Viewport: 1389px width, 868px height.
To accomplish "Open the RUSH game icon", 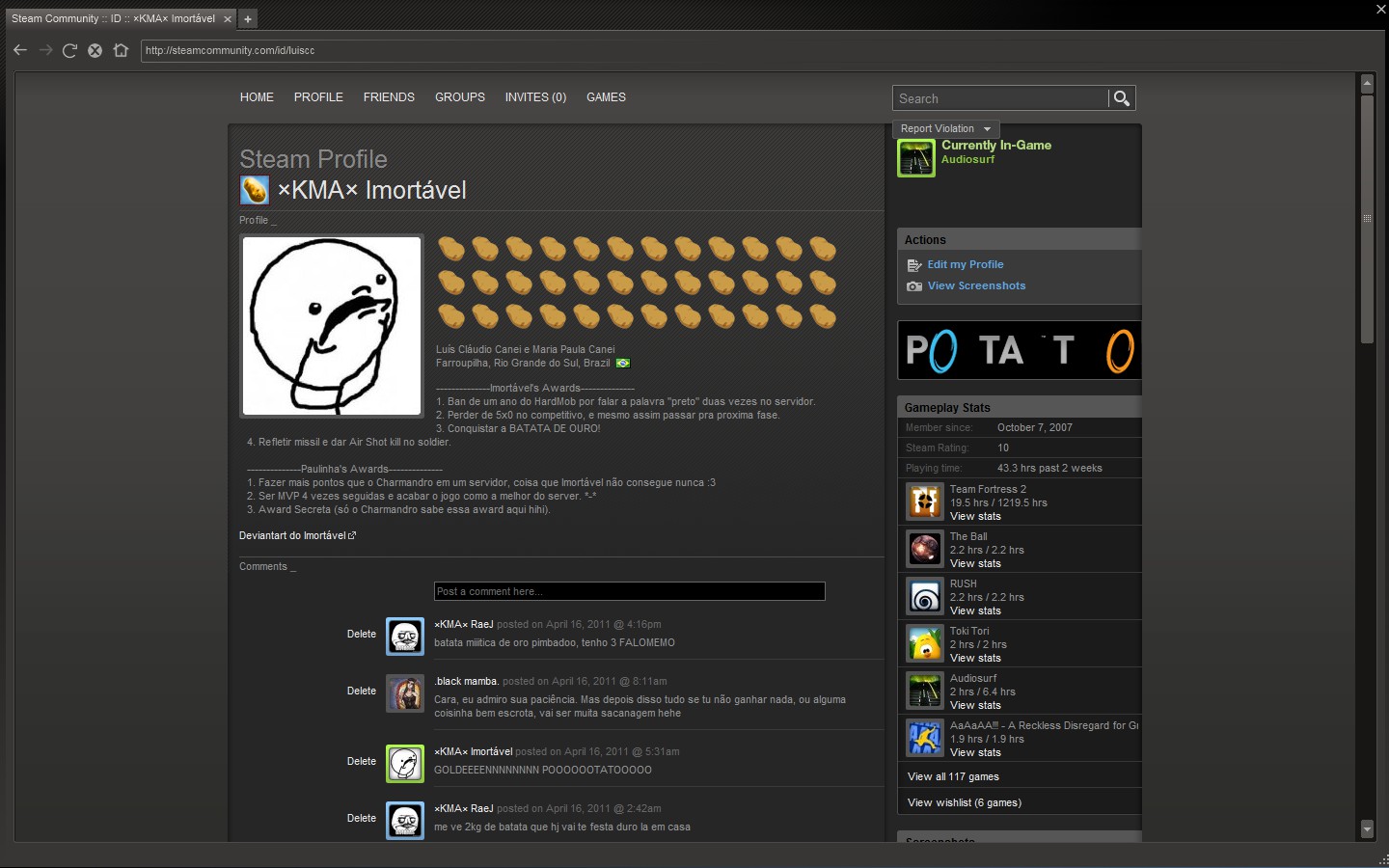I will click(x=924, y=596).
